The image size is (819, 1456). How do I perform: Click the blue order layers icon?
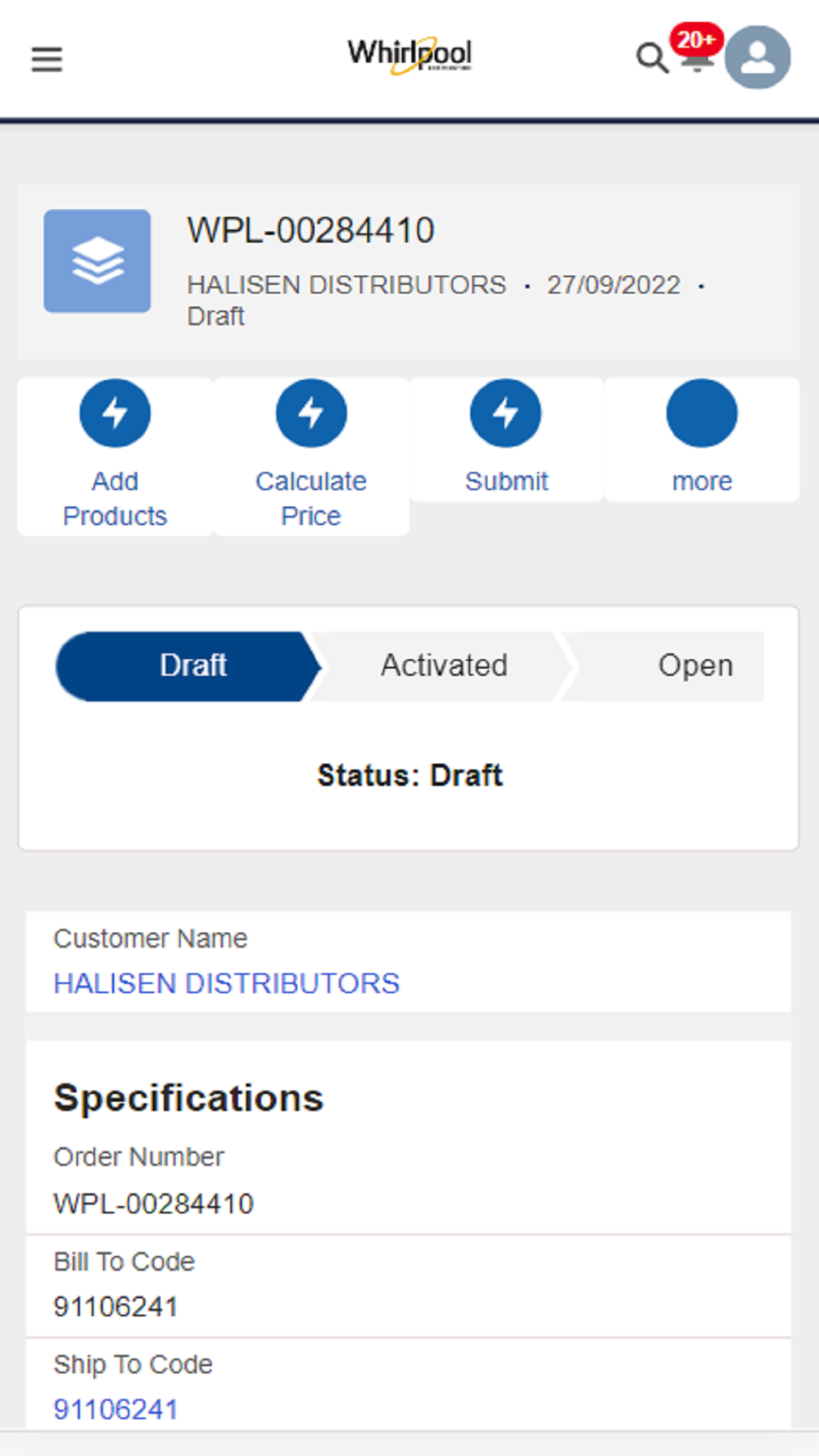pos(97,261)
